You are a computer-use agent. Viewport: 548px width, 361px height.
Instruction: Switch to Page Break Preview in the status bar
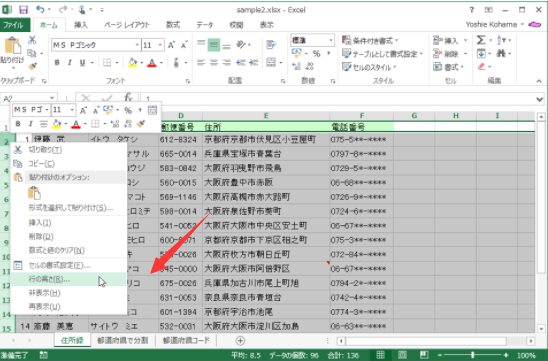click(x=424, y=355)
